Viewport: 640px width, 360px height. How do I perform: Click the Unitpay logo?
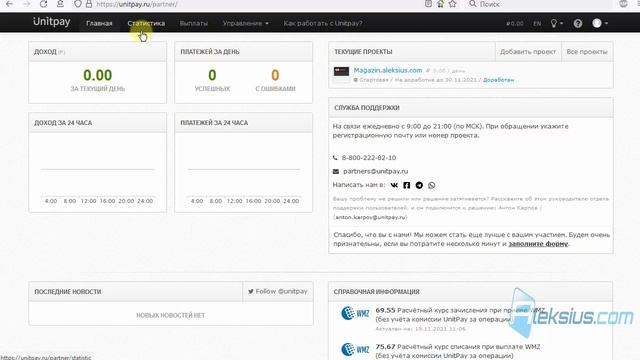tap(51, 22)
